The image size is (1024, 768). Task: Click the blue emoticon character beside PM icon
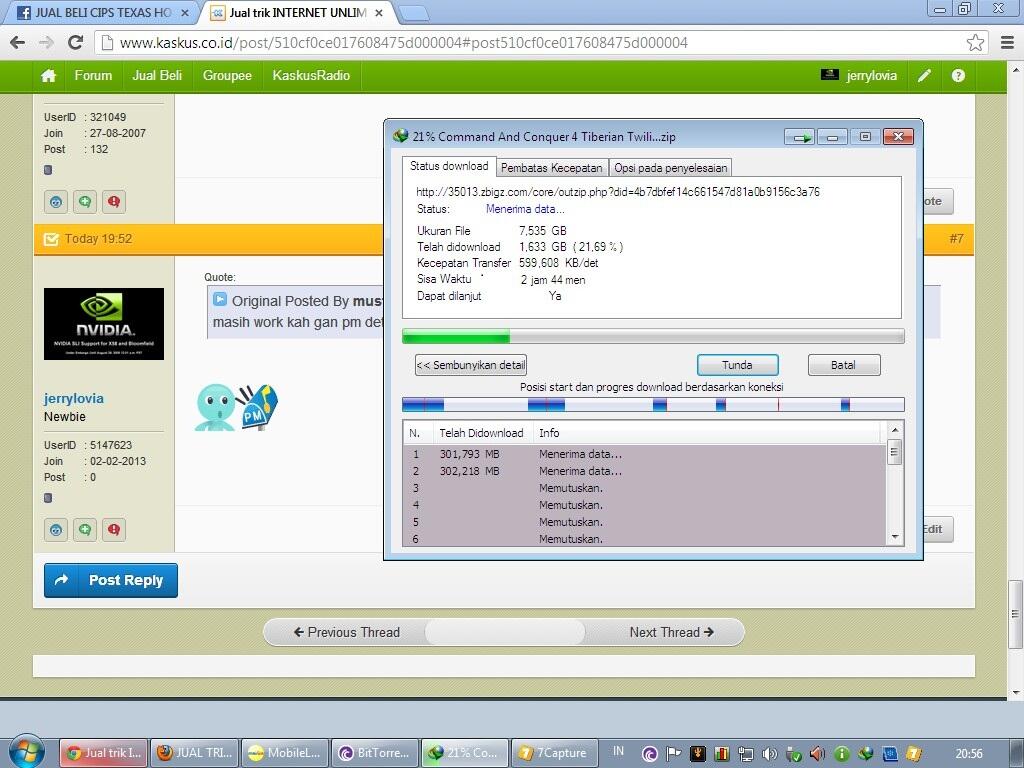tap(215, 408)
